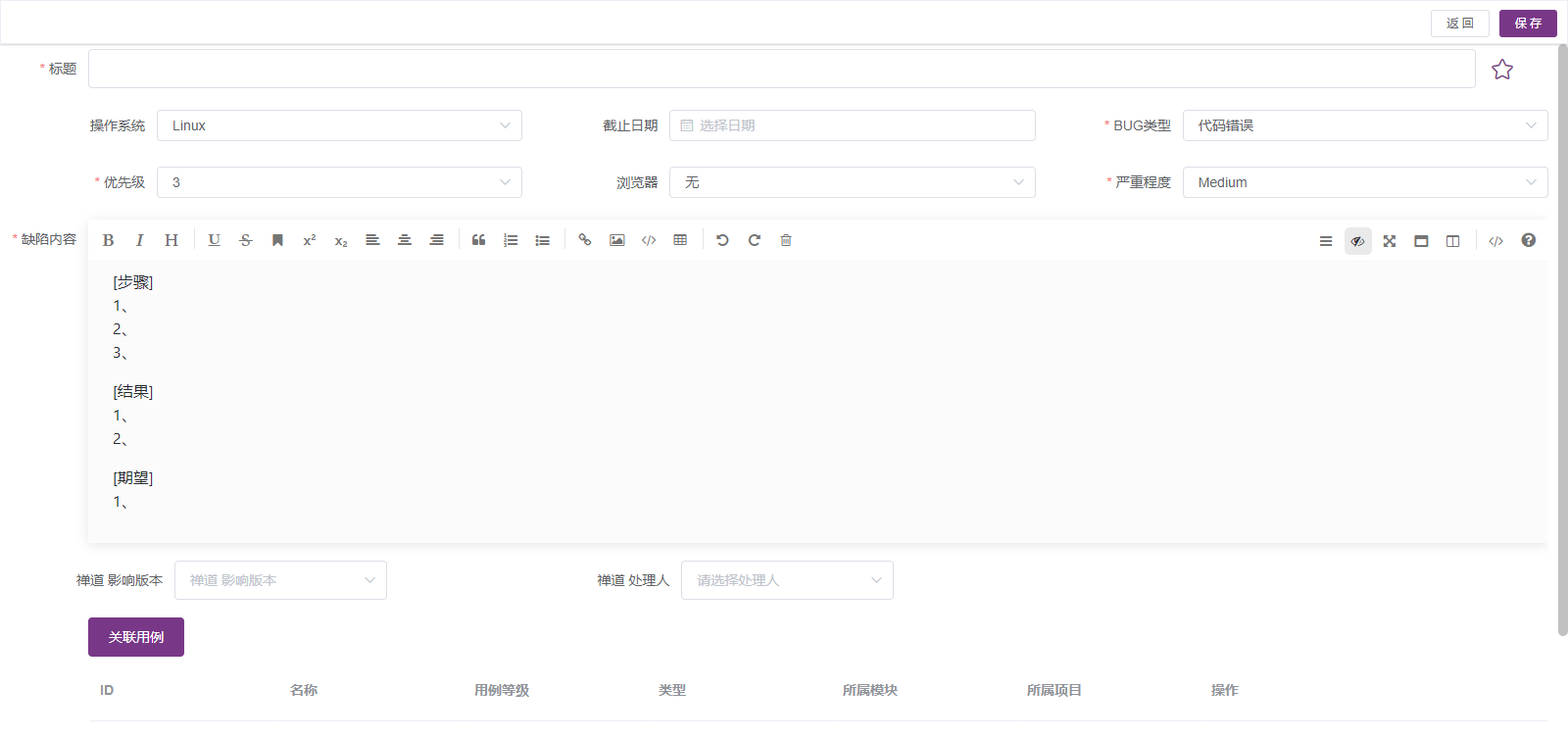The width and height of the screenshot is (1568, 738).
Task: Click the [期望] text in editor
Action: 133,478
